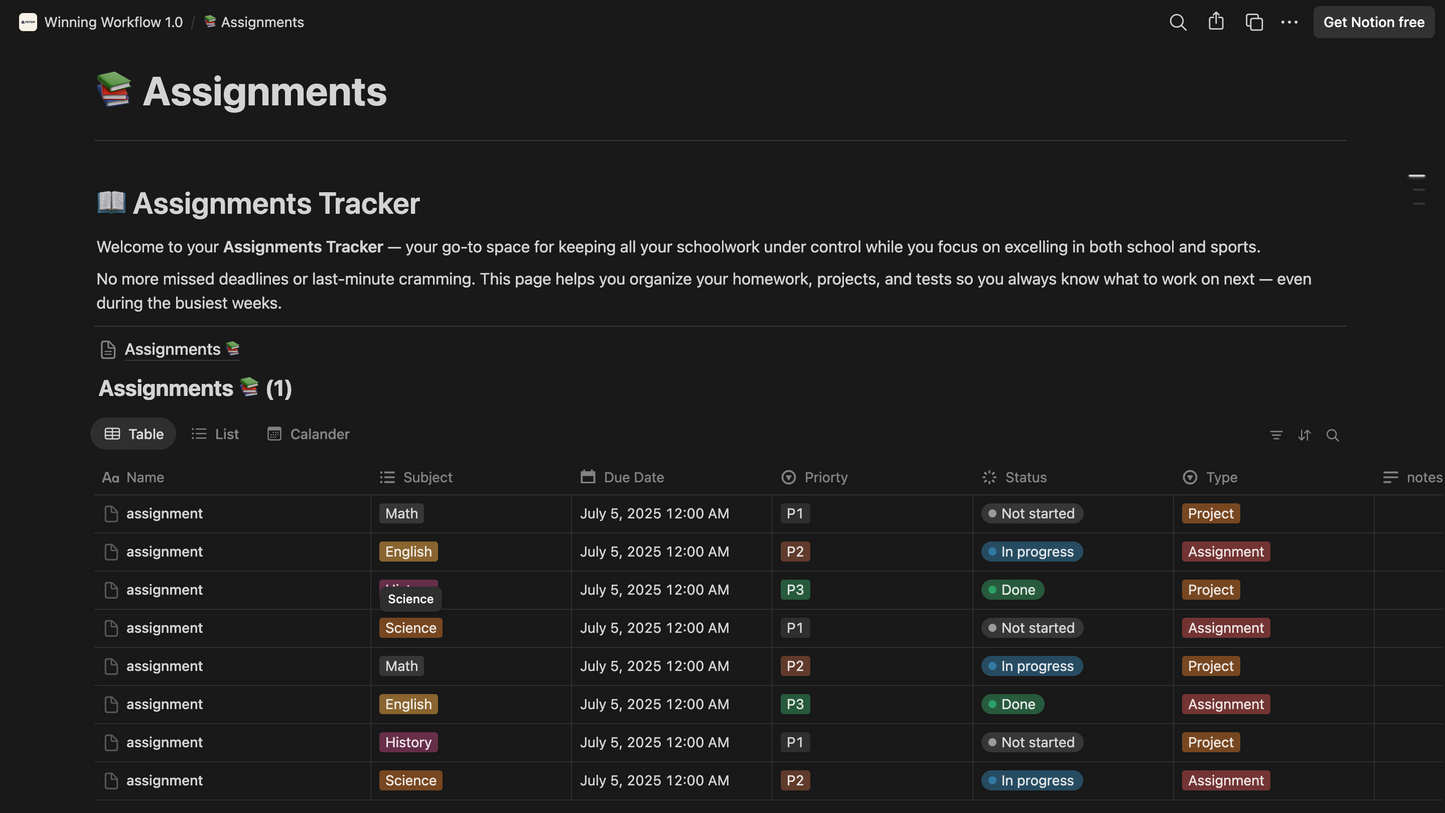
Task: Select the Table view tab
Action: pos(134,434)
